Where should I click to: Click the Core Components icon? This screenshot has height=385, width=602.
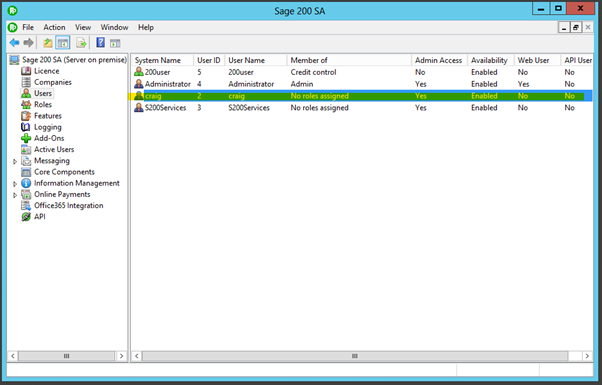26,172
